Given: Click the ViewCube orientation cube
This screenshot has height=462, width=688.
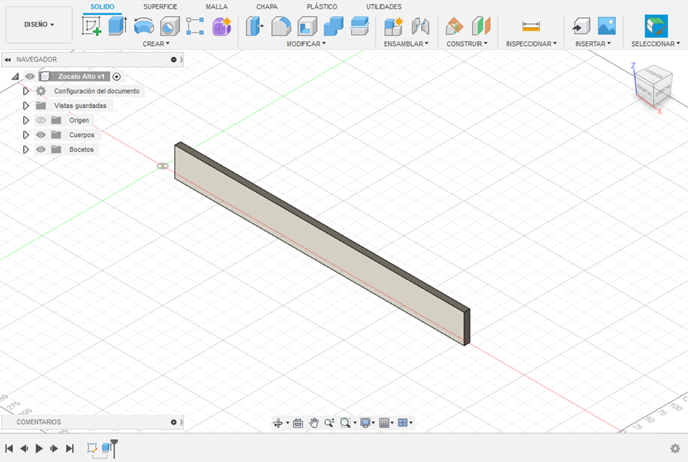Looking at the screenshot, I should click(653, 85).
